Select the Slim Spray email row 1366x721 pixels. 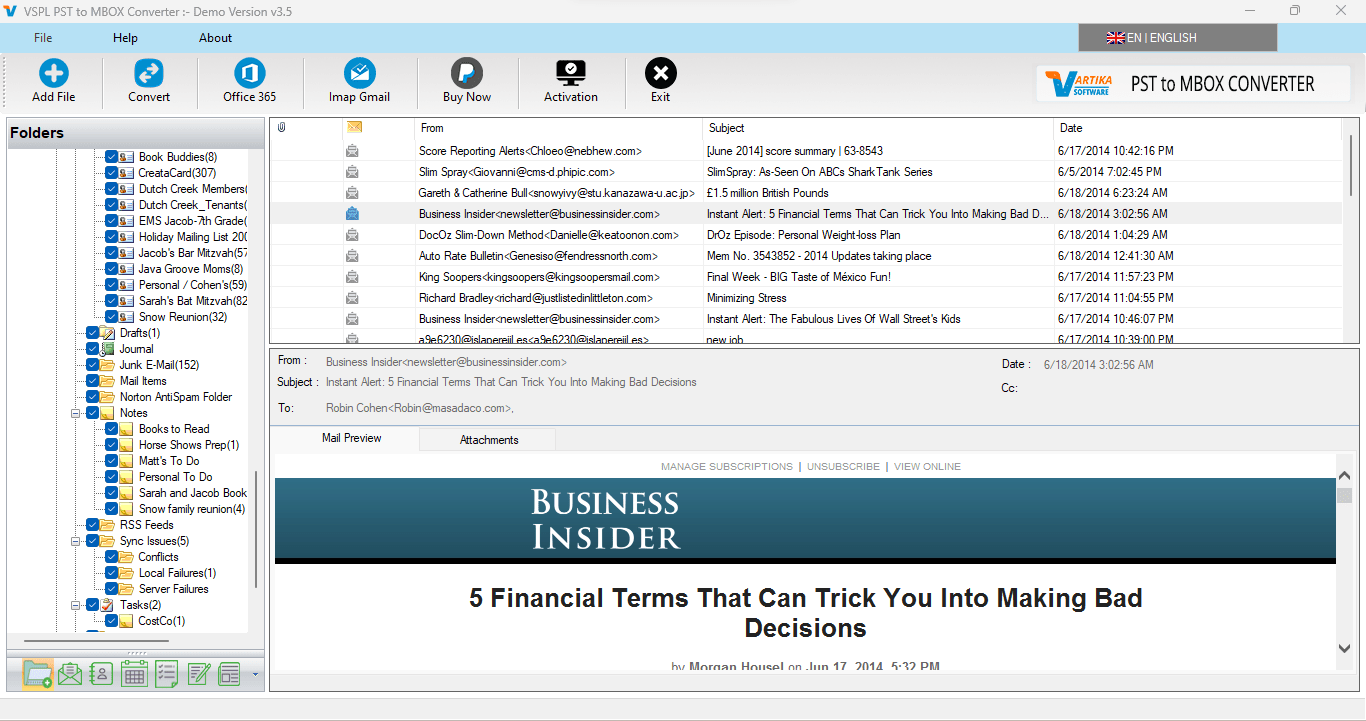tap(806, 172)
